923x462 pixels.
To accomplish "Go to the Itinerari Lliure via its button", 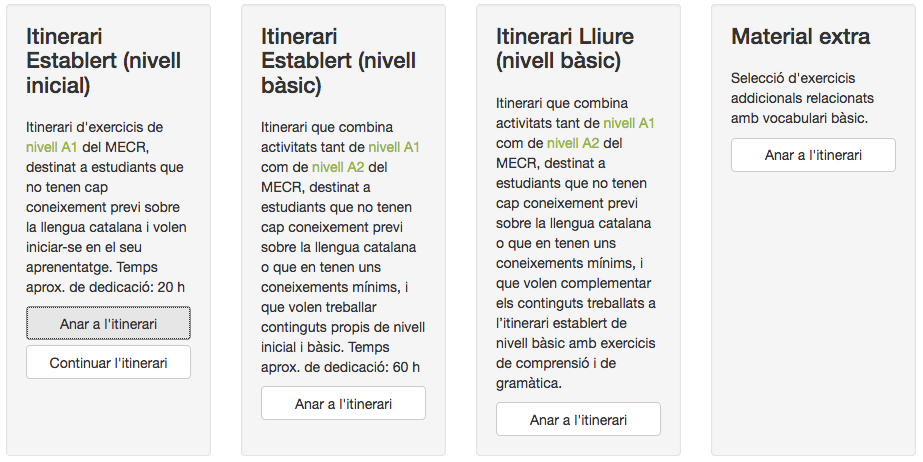I will click(x=578, y=420).
